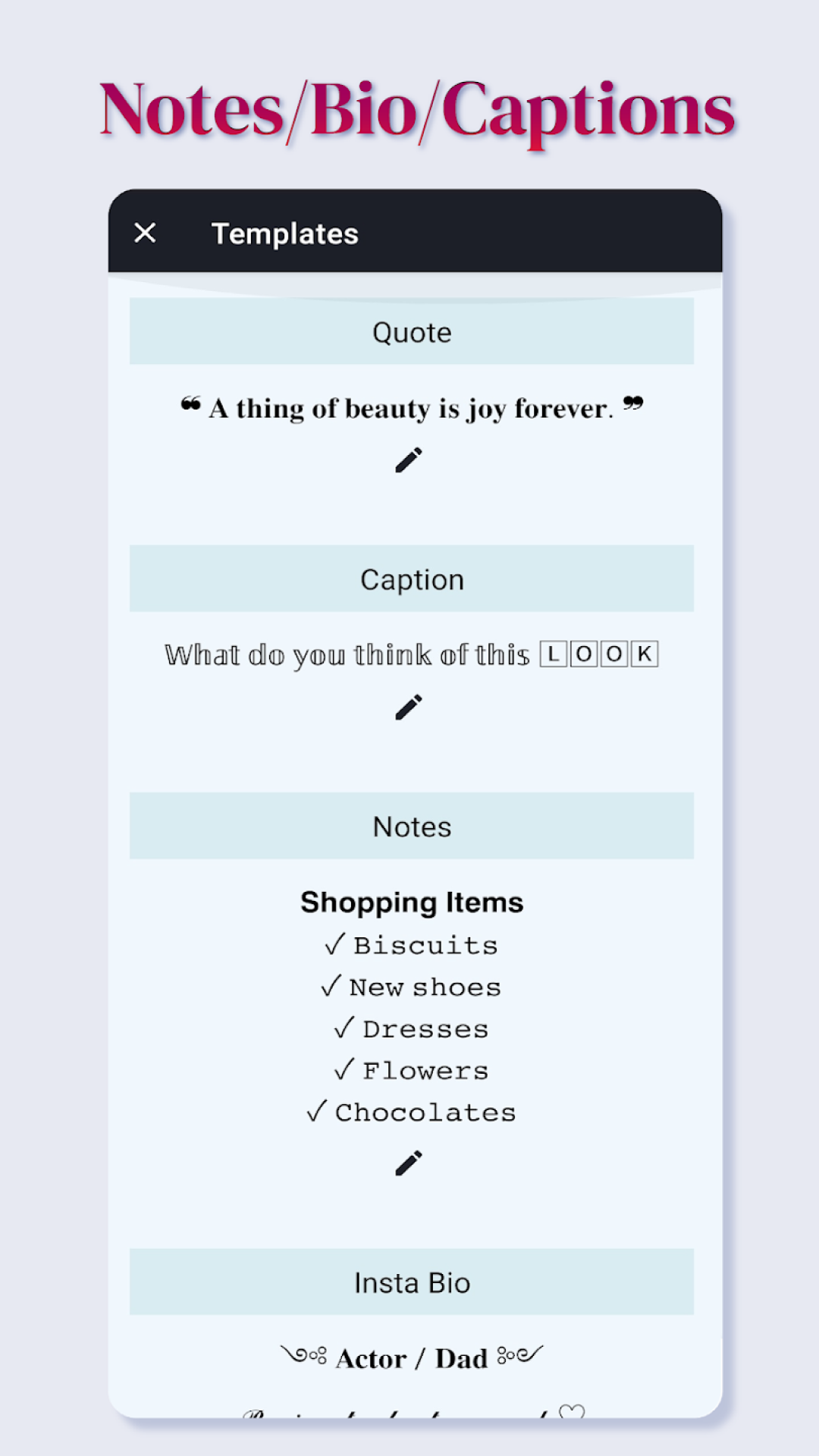The width and height of the screenshot is (819, 1456).
Task: Select the Shopping Items title
Action: tap(412, 902)
